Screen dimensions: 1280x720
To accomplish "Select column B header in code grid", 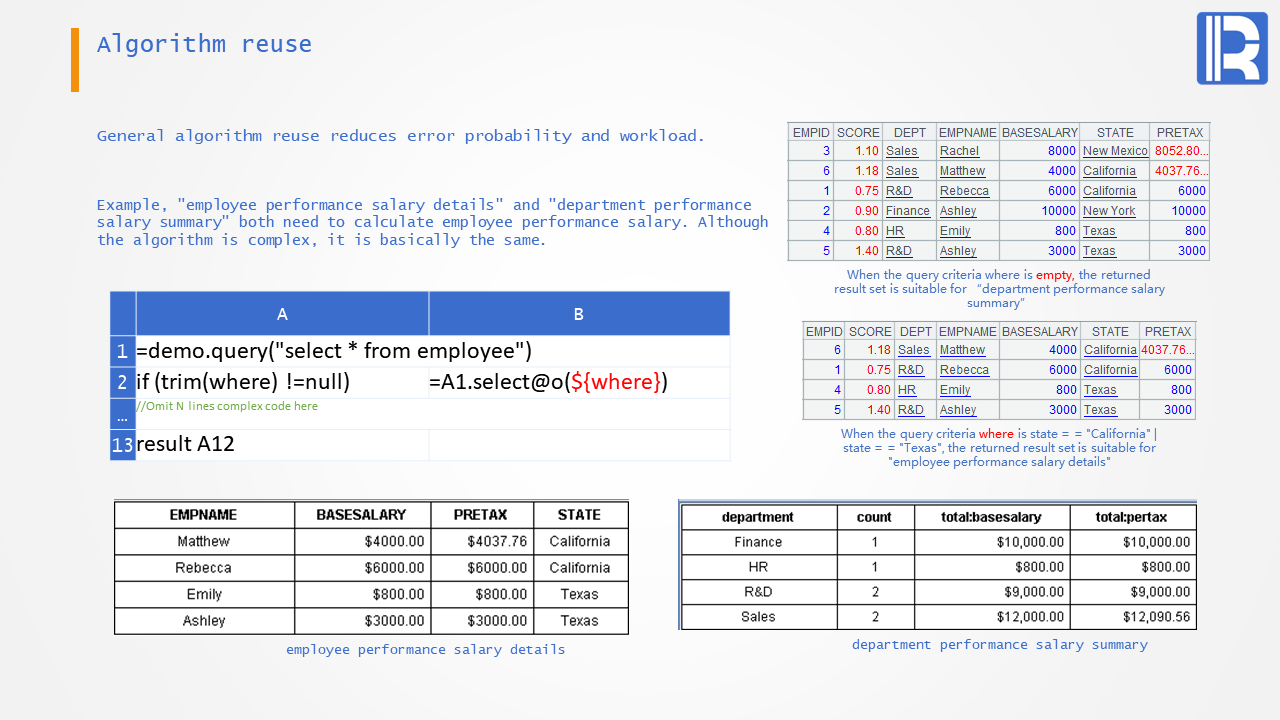I will tap(579, 314).
